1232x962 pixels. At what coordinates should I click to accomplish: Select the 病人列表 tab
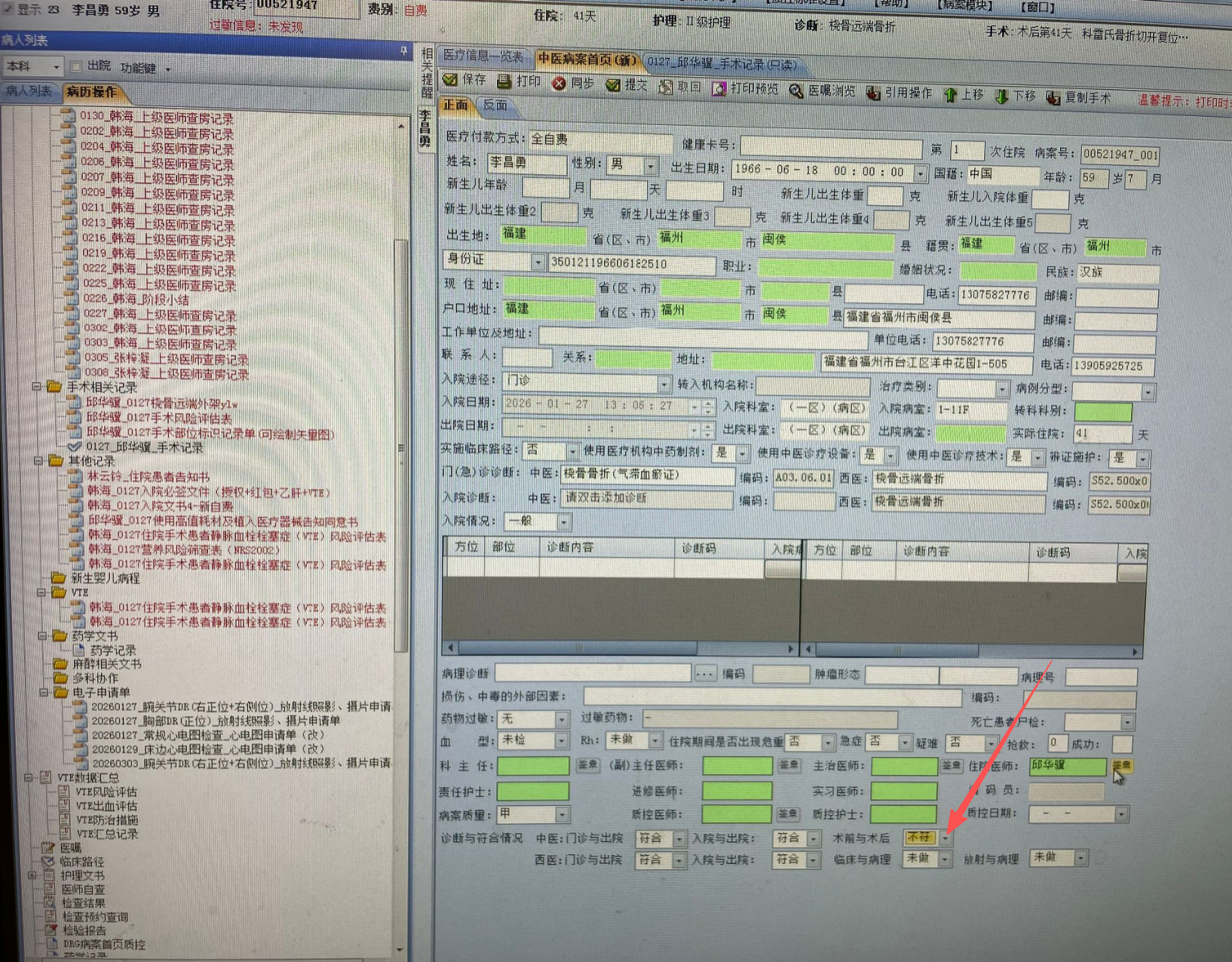29,91
